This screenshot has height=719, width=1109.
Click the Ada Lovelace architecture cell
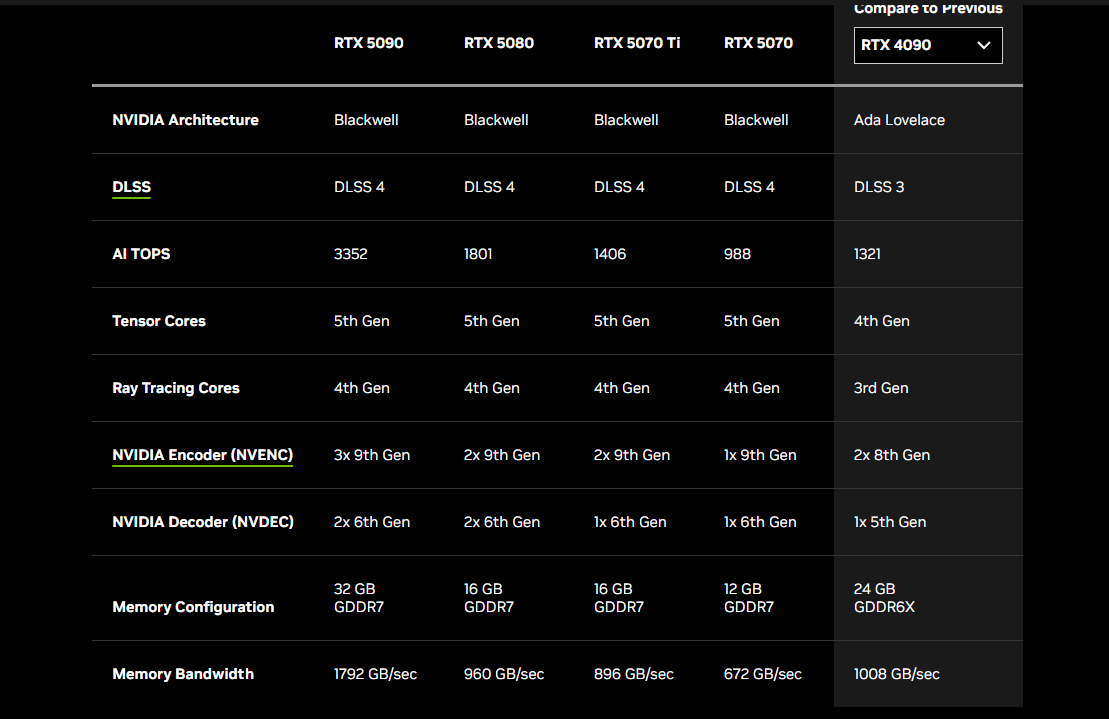coord(899,120)
